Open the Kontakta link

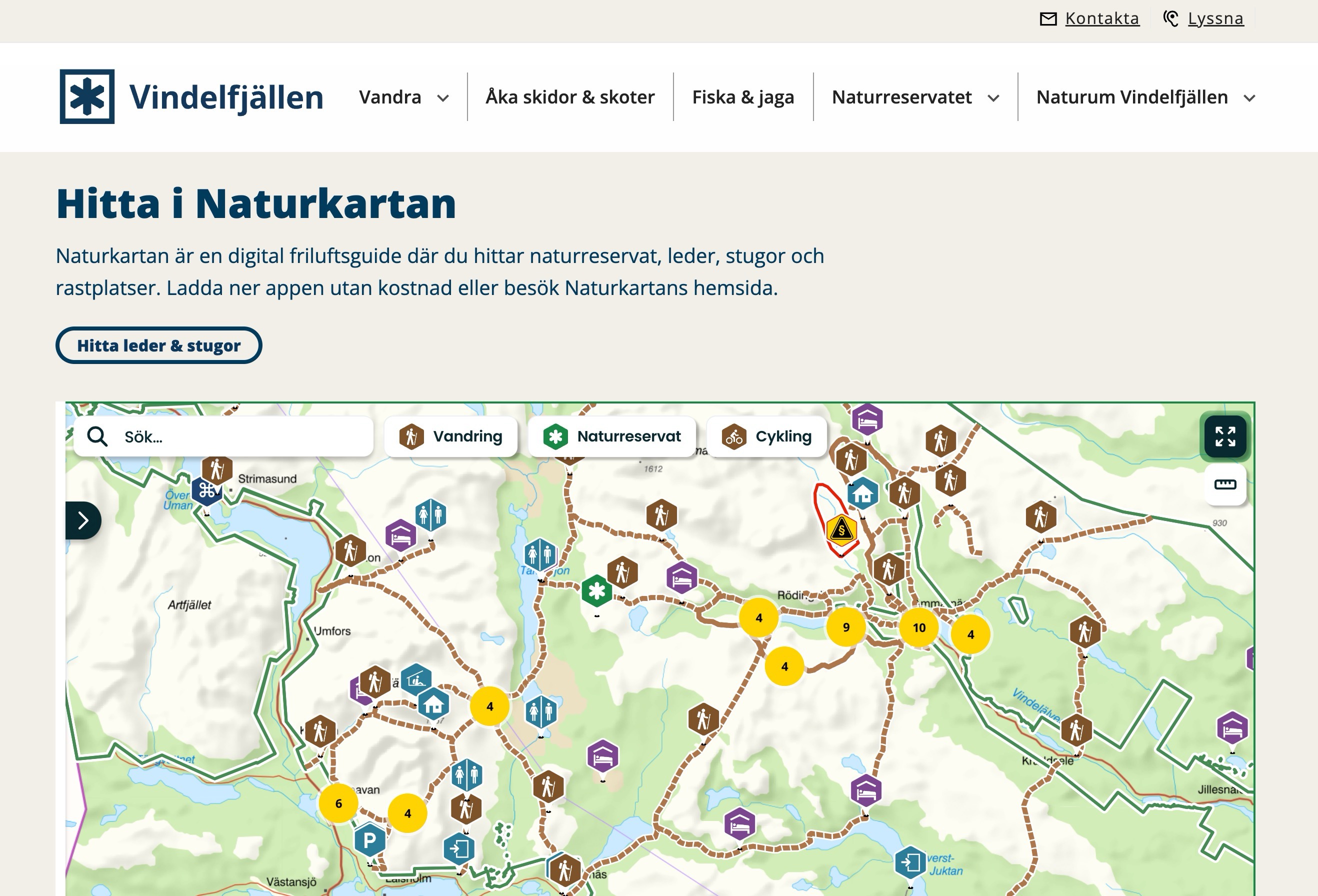point(1089,18)
